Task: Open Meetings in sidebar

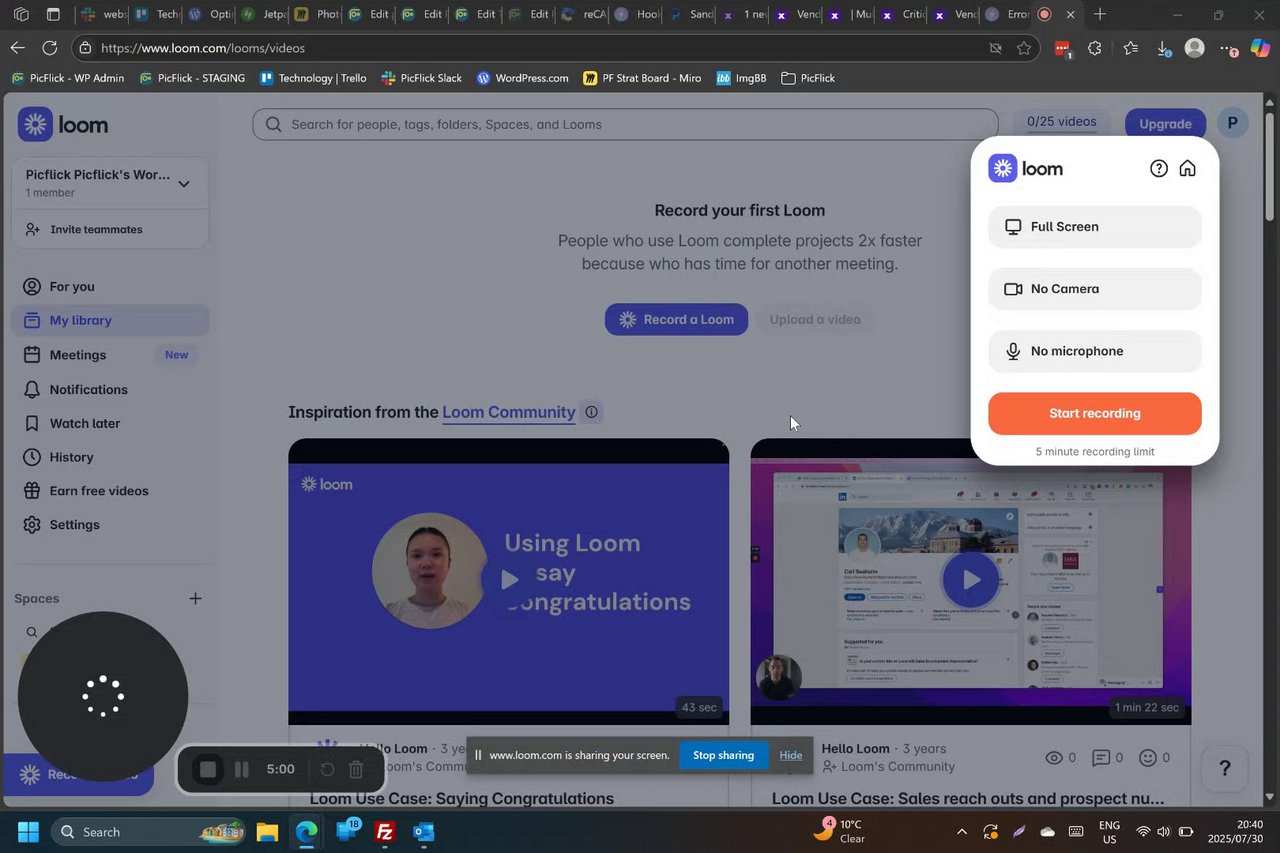Action: coord(110,355)
